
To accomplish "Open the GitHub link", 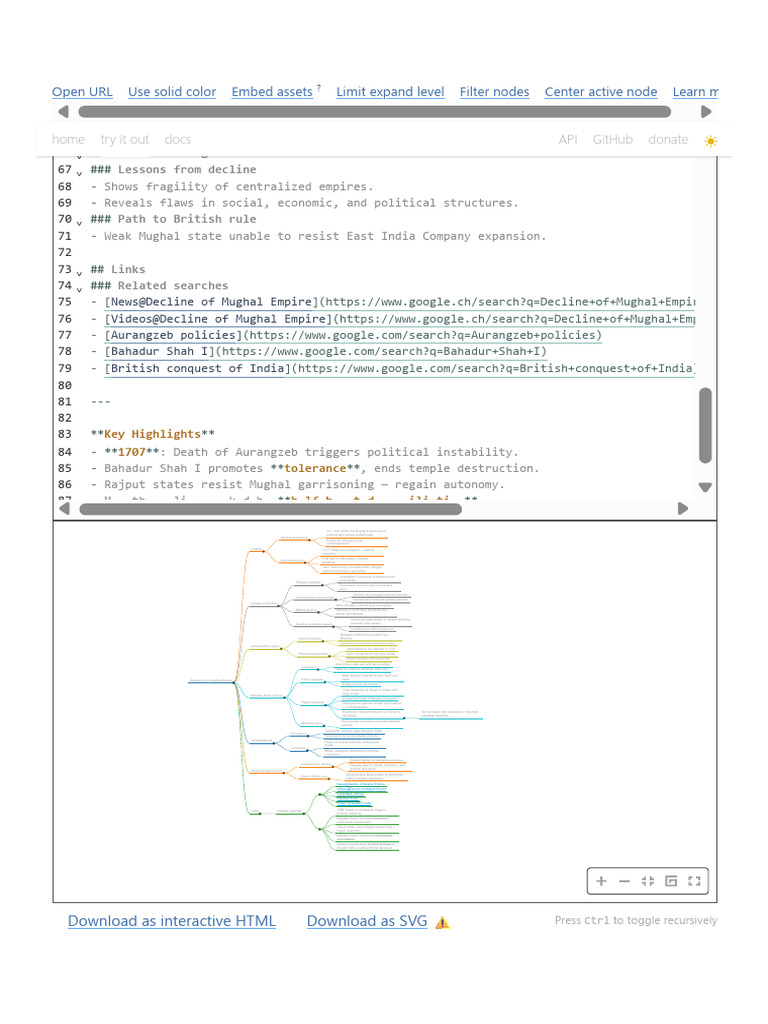I will click(612, 140).
